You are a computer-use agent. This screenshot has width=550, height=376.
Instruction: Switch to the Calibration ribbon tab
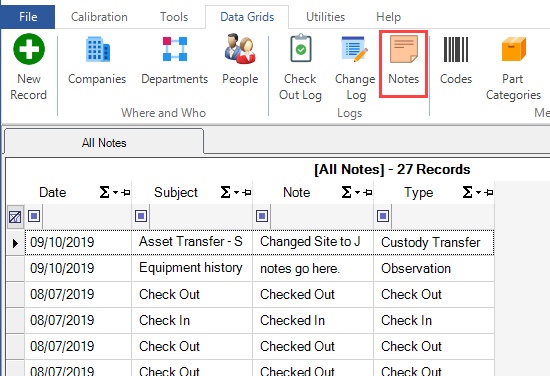pyautogui.click(x=99, y=17)
